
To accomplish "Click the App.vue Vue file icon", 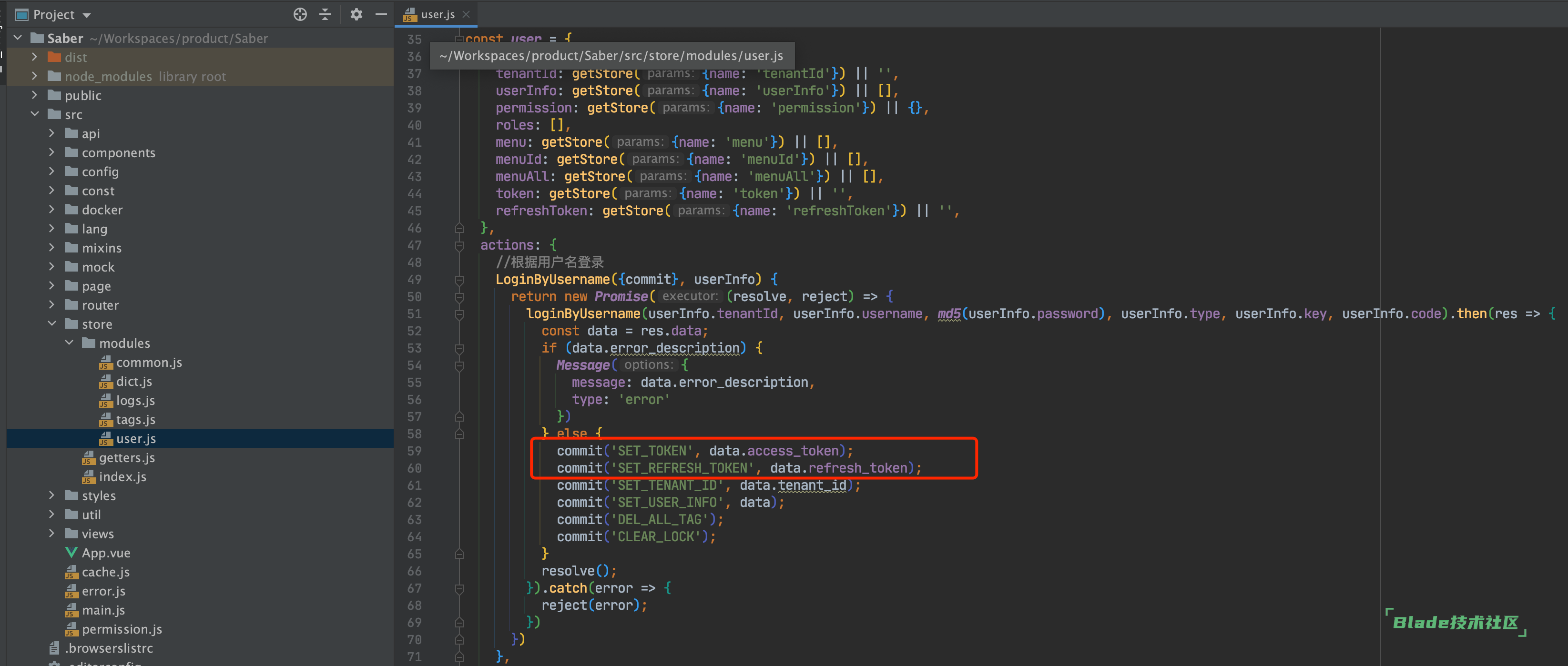I will tap(71, 552).
